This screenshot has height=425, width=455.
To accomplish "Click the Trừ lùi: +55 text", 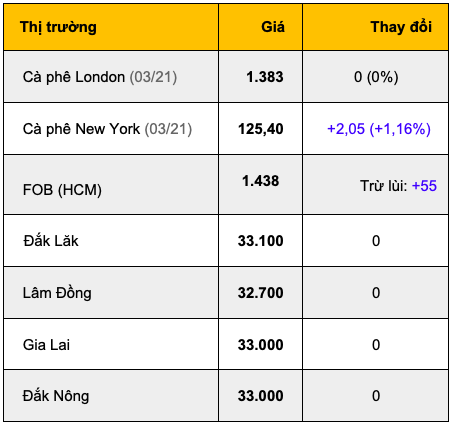I will 398,186.
